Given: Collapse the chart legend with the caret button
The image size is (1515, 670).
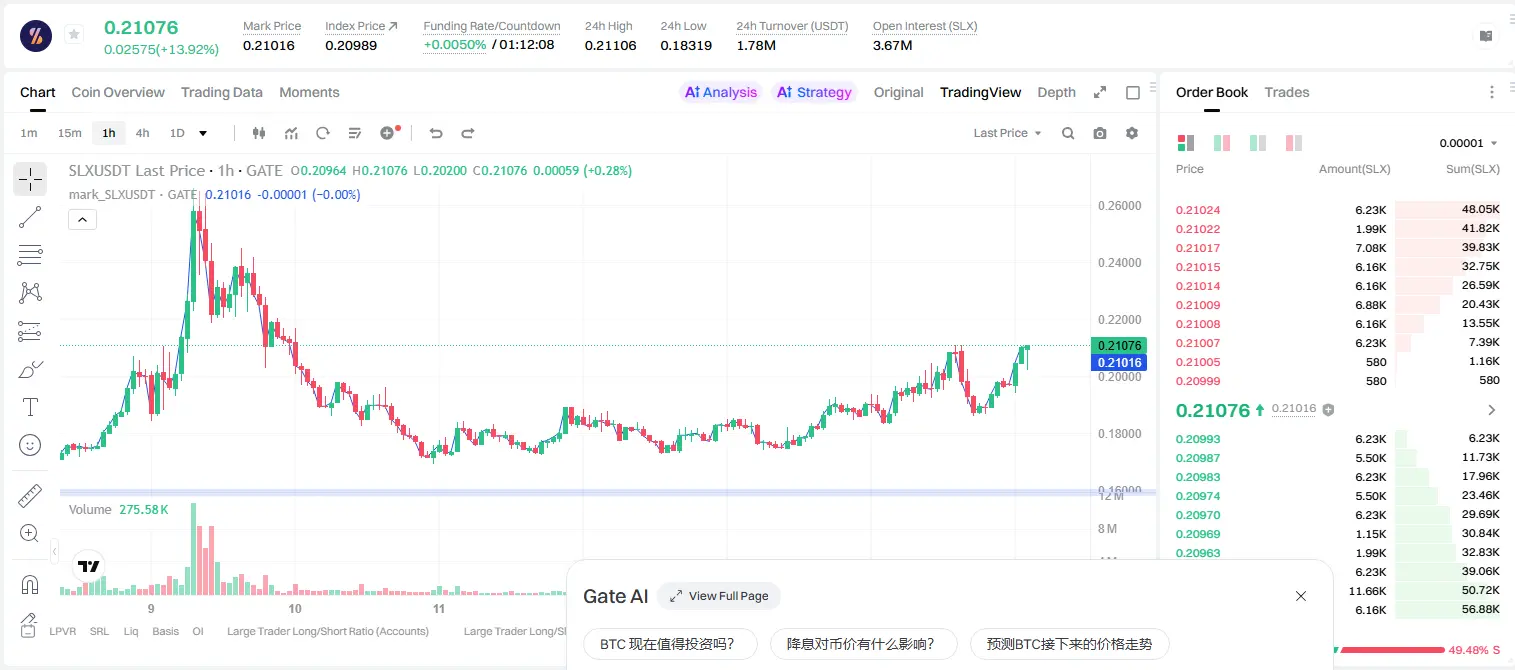Looking at the screenshot, I should point(82,220).
